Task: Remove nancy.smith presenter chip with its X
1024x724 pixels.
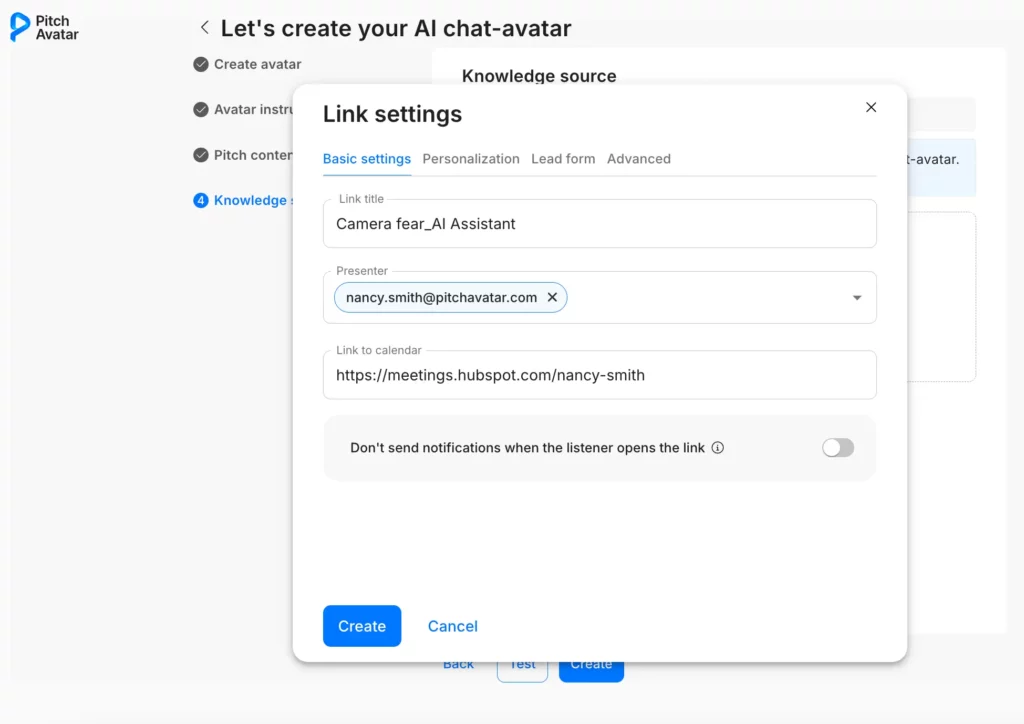Action: tap(552, 297)
